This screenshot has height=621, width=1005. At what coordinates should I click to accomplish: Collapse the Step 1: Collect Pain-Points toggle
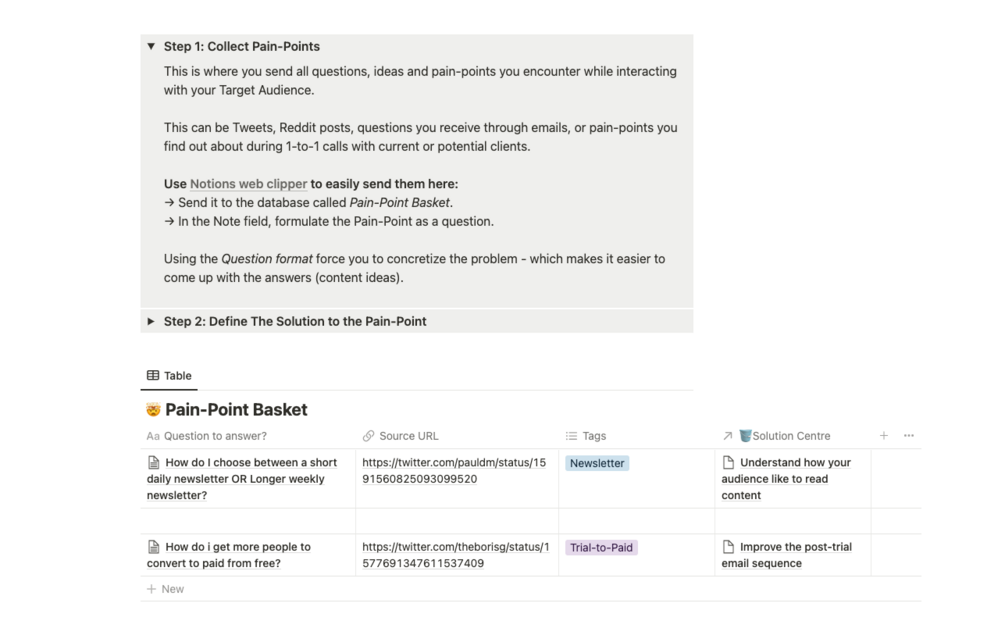click(151, 46)
